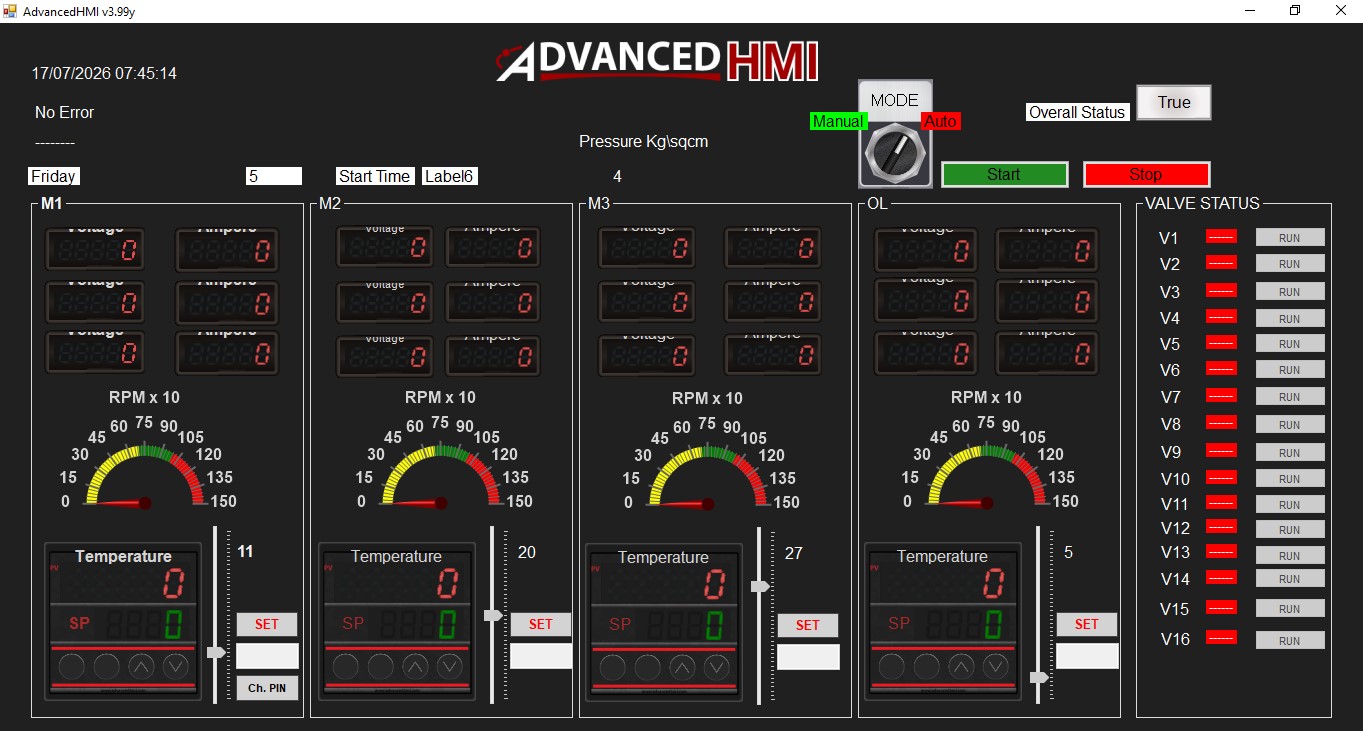Image resolution: width=1363 pixels, height=731 pixels.
Task: Click the date and time readout
Action: pos(104,73)
